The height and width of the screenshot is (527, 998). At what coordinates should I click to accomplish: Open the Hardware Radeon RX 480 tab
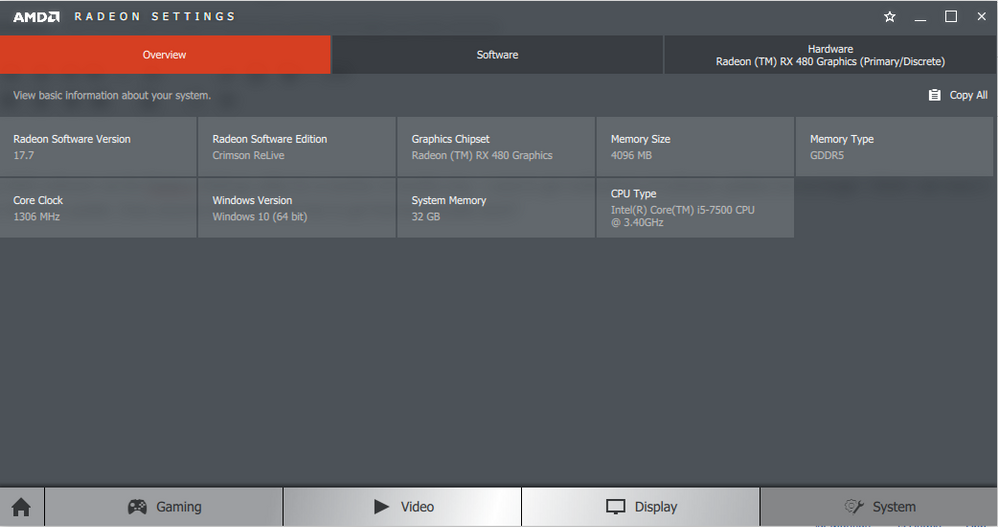click(830, 55)
